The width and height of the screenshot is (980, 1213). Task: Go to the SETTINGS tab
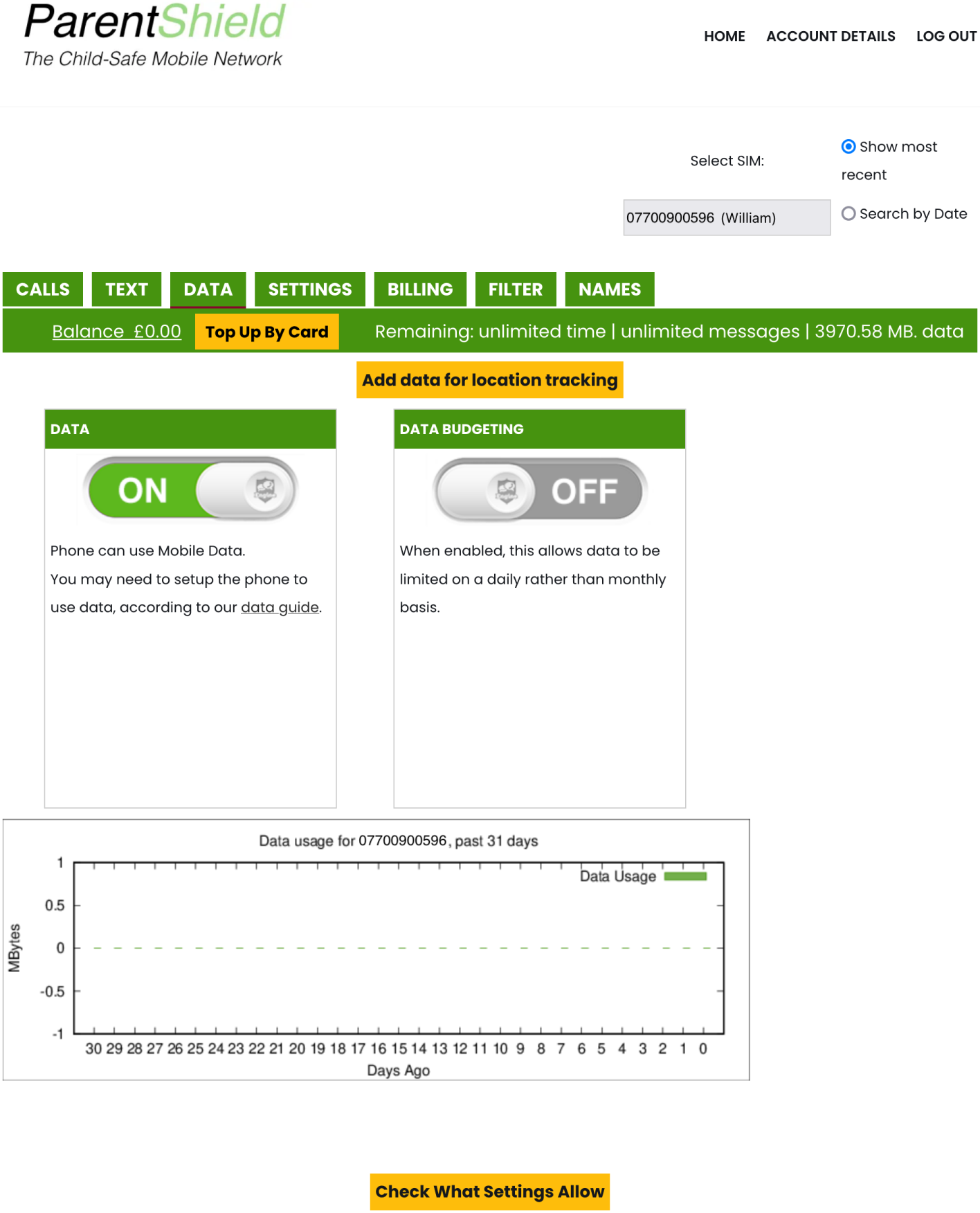310,289
